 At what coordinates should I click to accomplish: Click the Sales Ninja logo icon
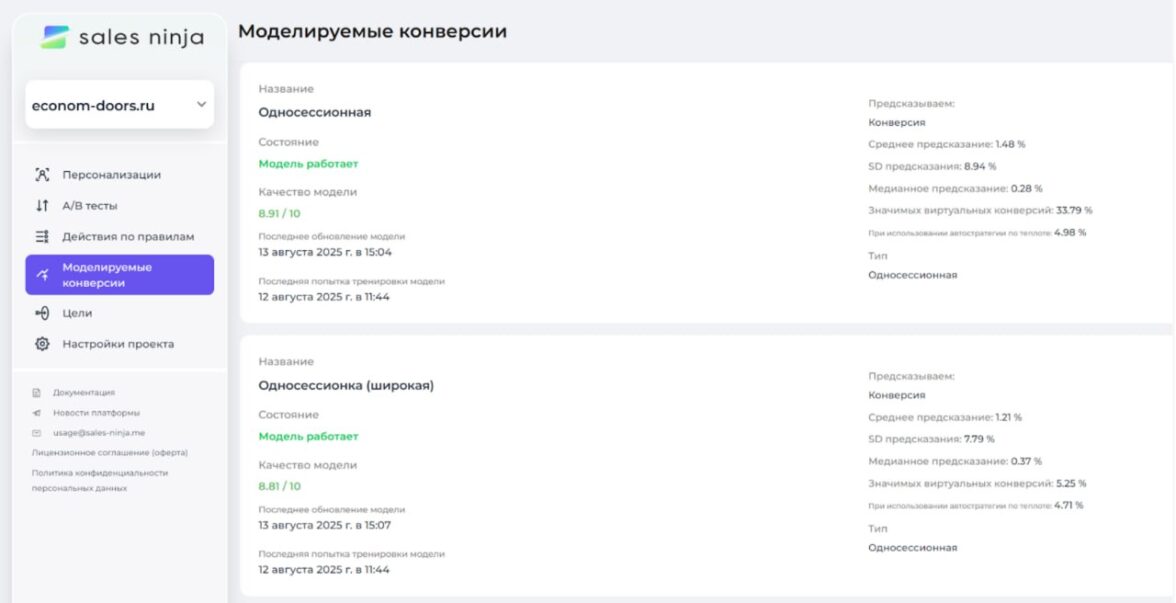click(x=55, y=37)
